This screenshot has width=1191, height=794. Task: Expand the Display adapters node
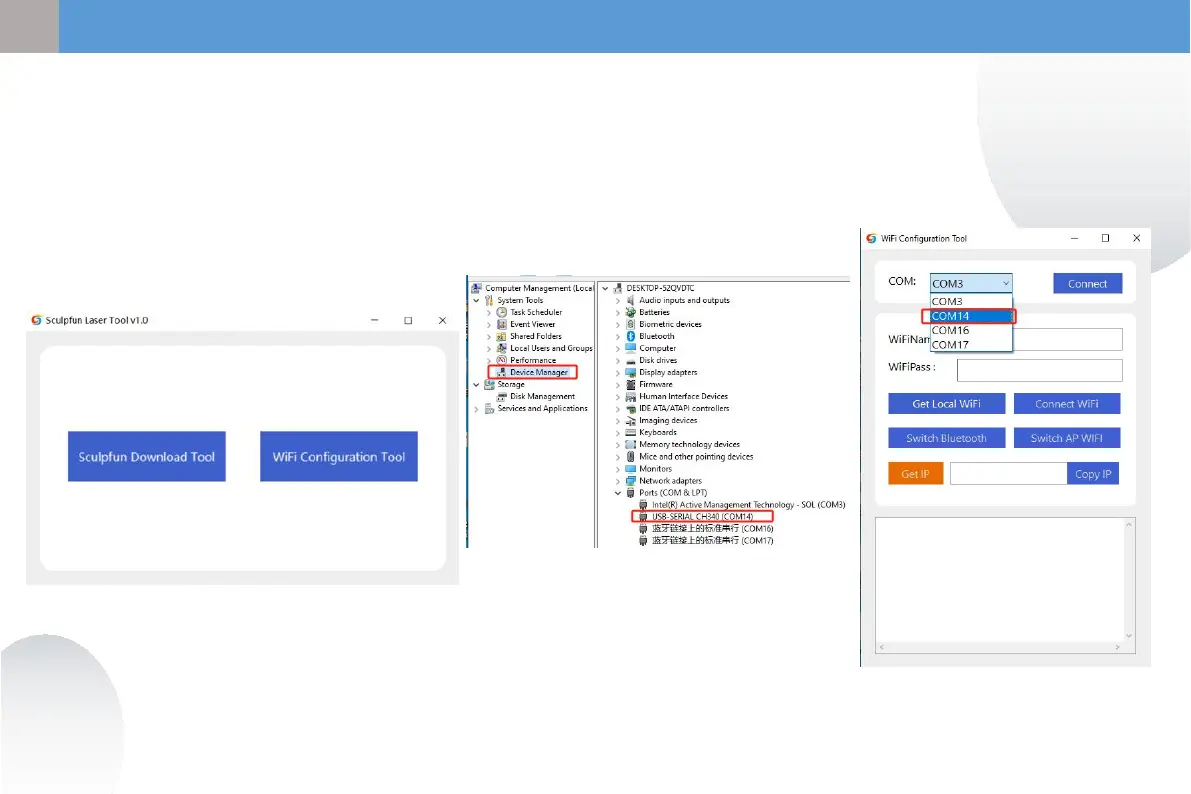point(618,372)
